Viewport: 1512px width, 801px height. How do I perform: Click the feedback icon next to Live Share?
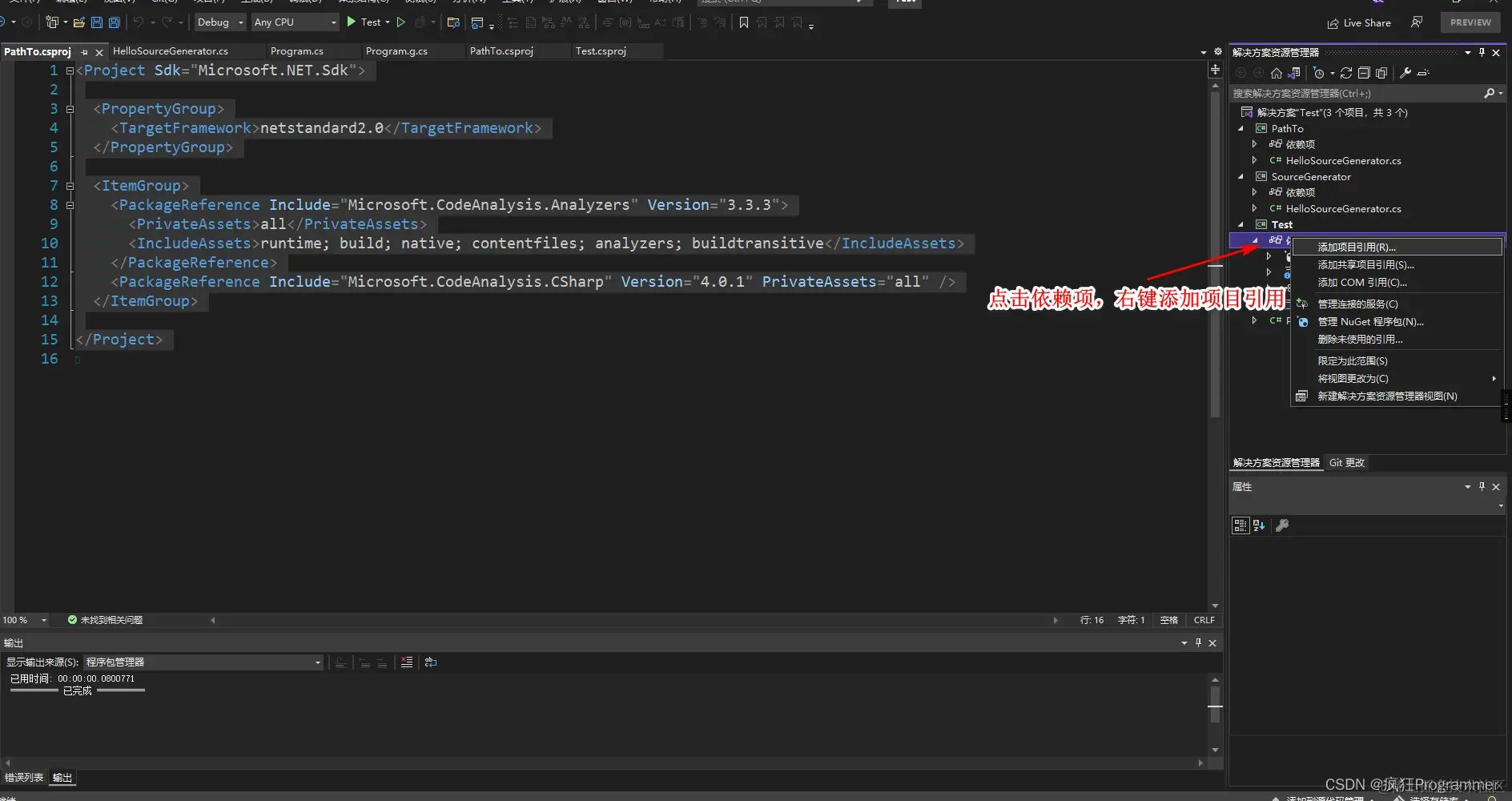(x=1417, y=22)
